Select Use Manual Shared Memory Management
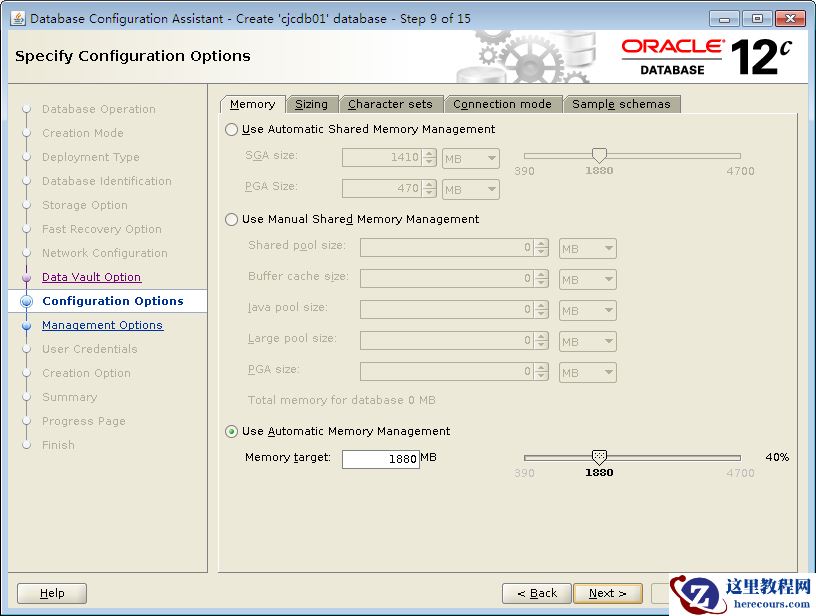Image resolution: width=816 pixels, height=616 pixels. coord(232,219)
